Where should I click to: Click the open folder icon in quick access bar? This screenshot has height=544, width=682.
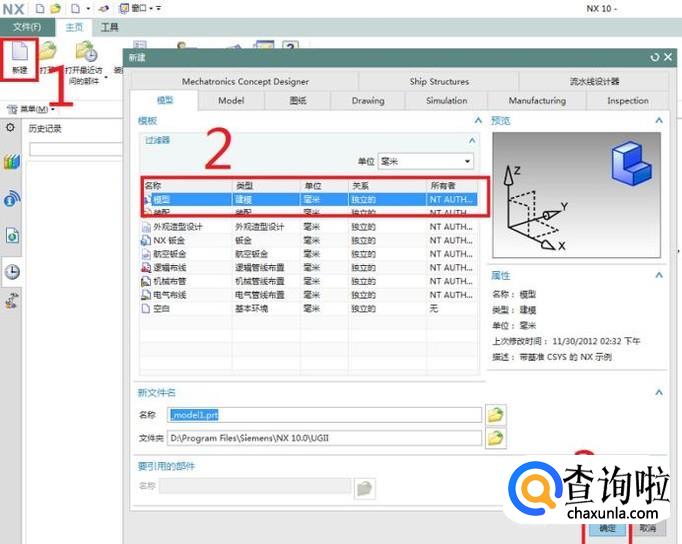tap(55, 8)
